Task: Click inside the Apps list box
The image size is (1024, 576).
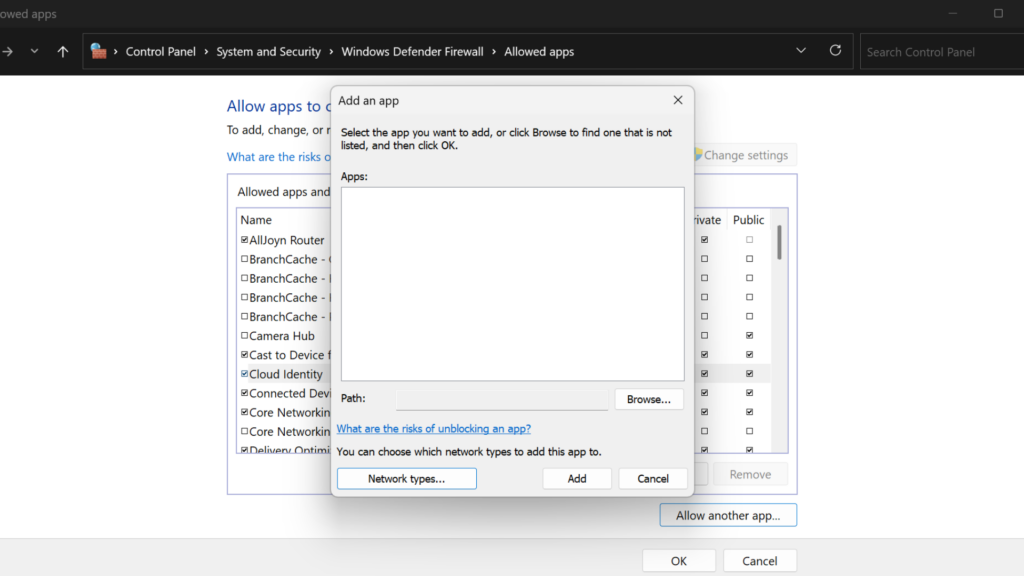Action: (513, 284)
